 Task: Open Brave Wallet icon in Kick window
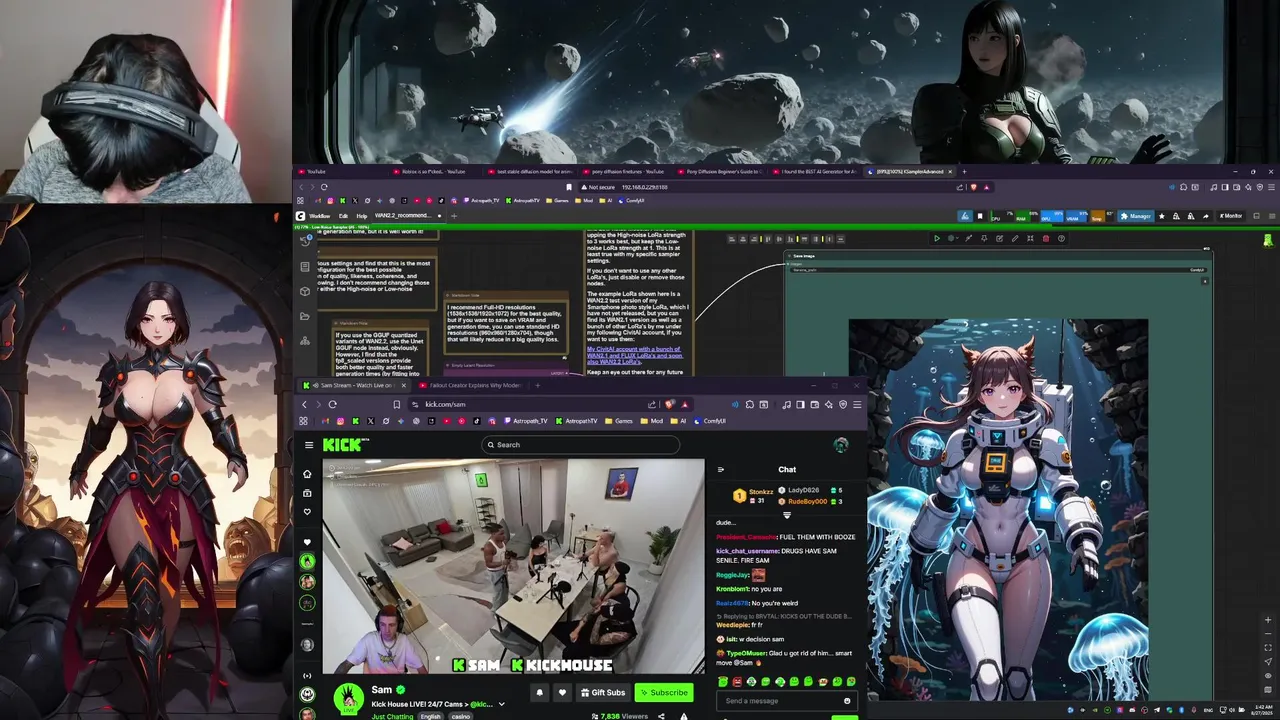814,404
